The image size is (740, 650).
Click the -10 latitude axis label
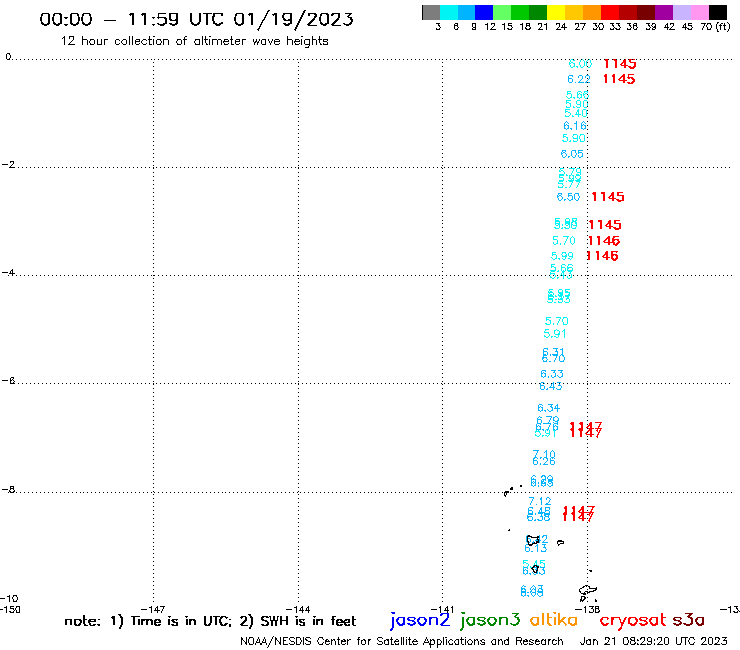pos(9,599)
